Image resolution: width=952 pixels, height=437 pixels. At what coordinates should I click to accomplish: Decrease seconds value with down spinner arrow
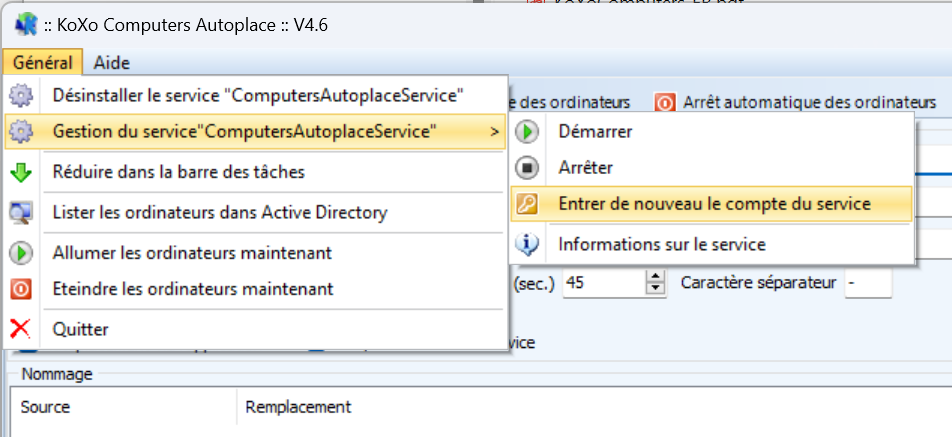655,289
